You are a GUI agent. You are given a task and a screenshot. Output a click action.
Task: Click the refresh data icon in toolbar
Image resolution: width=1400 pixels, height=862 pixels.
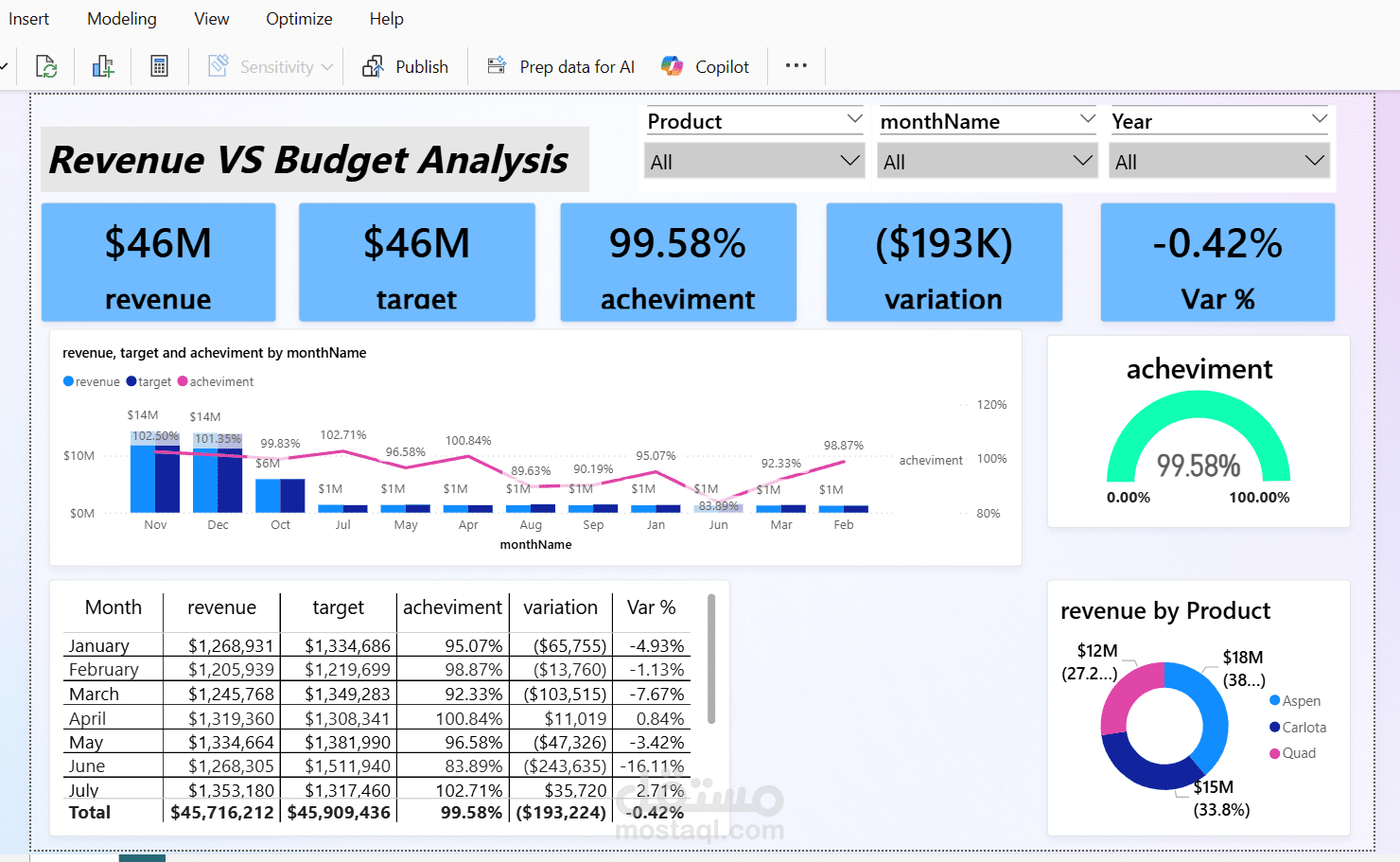click(x=46, y=66)
